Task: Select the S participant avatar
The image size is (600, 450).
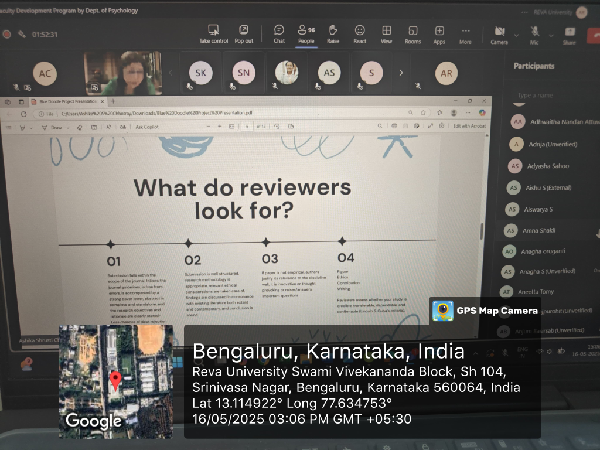Action: coord(371,73)
